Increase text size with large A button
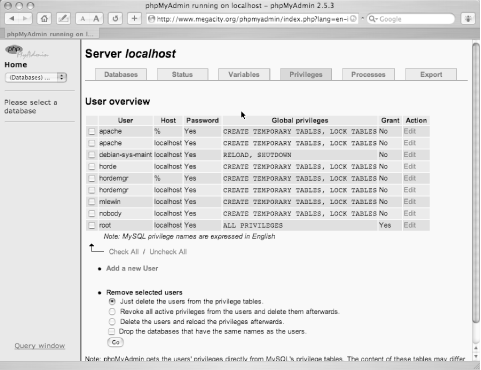This screenshot has width=481, height=370. tap(96, 19)
